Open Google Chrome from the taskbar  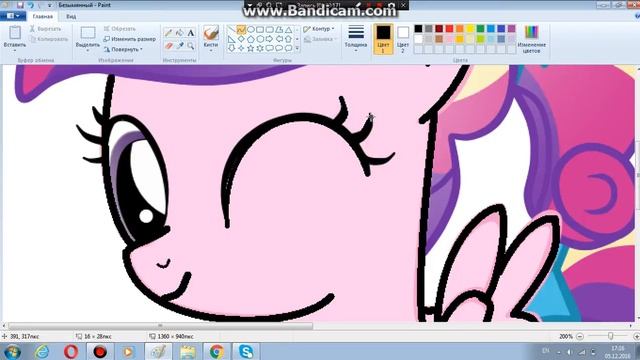[217, 351]
